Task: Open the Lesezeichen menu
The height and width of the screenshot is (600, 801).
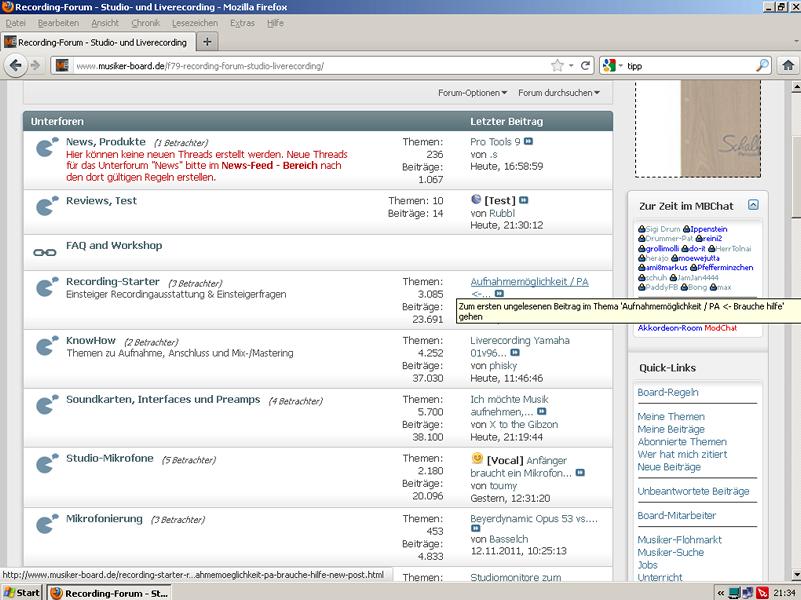Action: click(195, 23)
